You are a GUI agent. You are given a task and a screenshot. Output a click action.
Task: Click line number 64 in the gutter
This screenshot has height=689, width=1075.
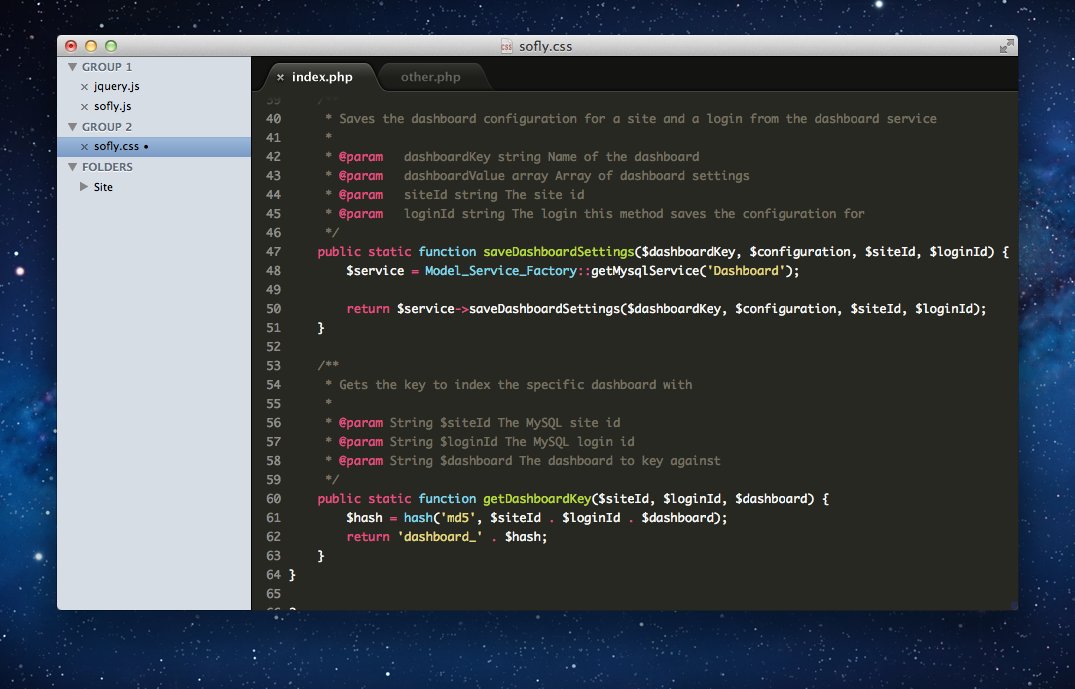274,575
